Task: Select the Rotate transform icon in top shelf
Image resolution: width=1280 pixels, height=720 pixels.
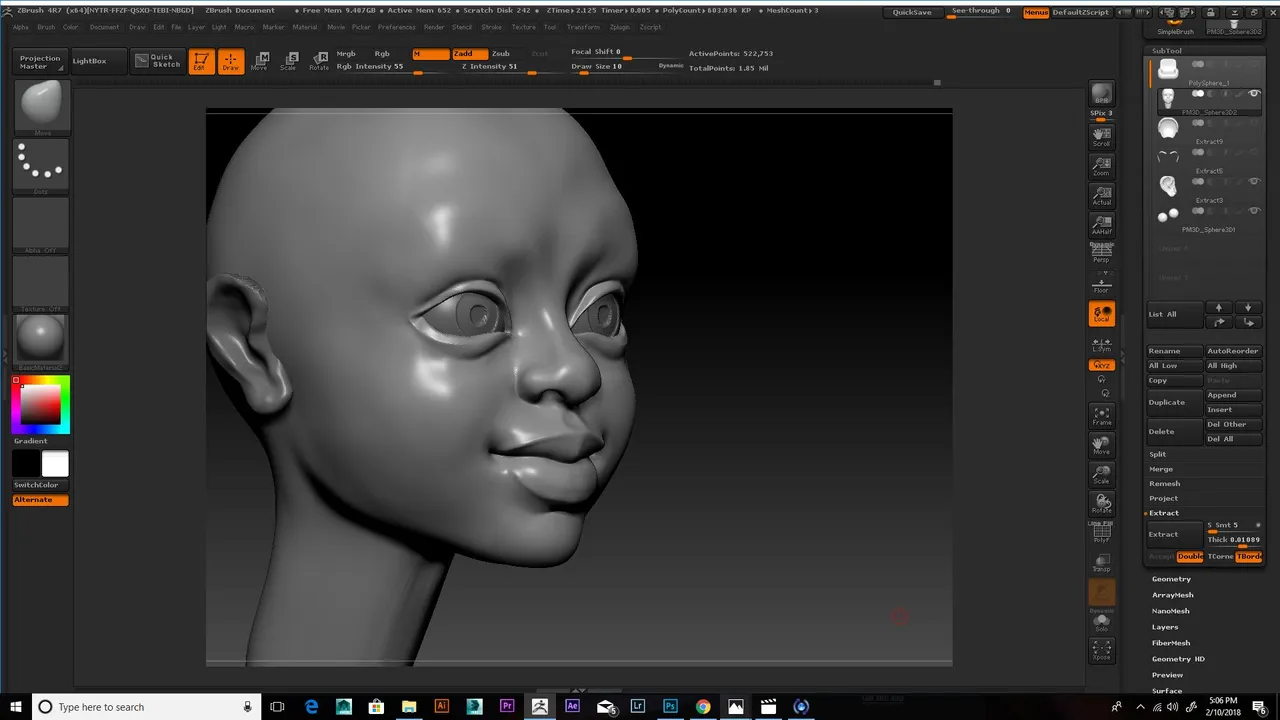Action: tap(319, 61)
